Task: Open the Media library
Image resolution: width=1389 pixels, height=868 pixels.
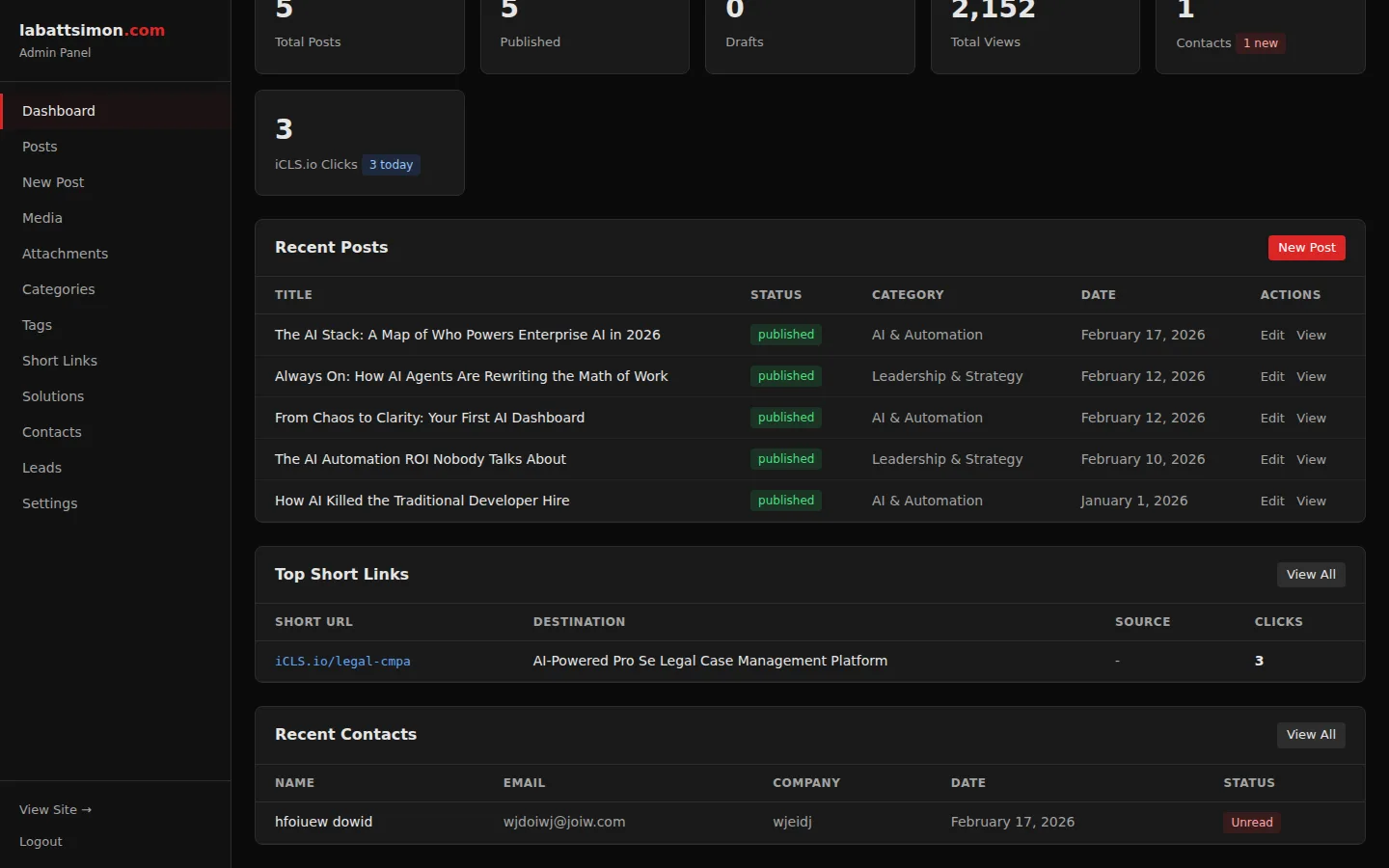Action: coord(41,218)
